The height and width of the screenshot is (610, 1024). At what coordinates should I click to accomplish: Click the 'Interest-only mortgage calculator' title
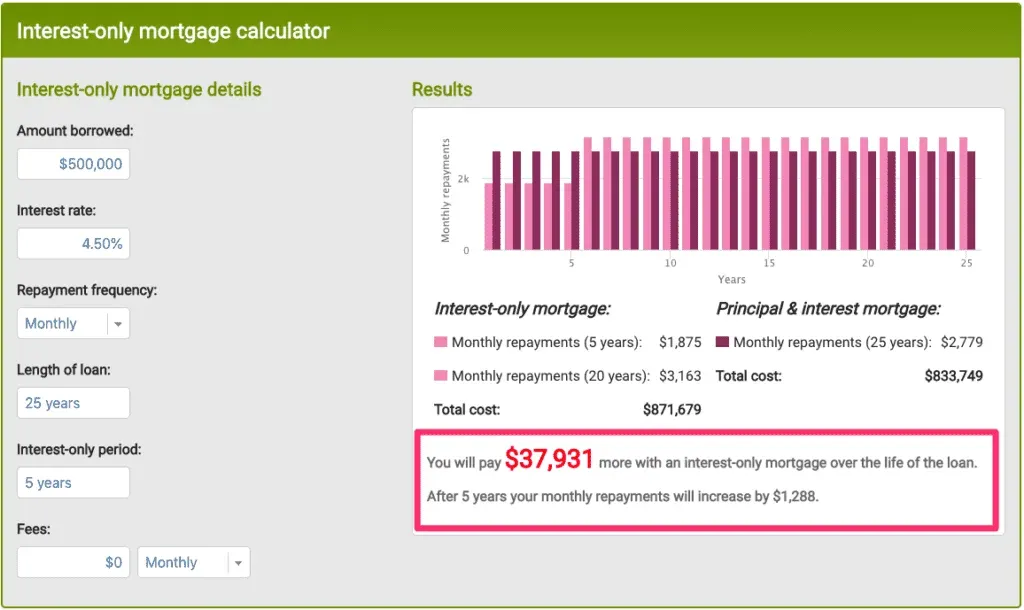tap(173, 31)
